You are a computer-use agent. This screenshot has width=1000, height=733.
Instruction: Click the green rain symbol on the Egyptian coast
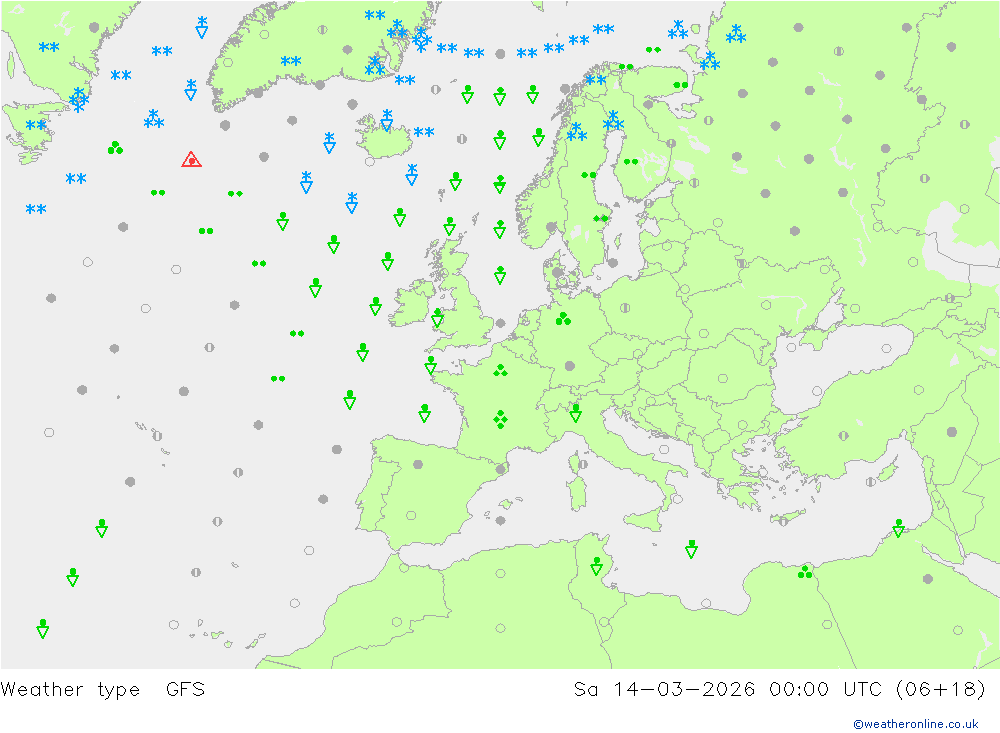[x=805, y=572]
